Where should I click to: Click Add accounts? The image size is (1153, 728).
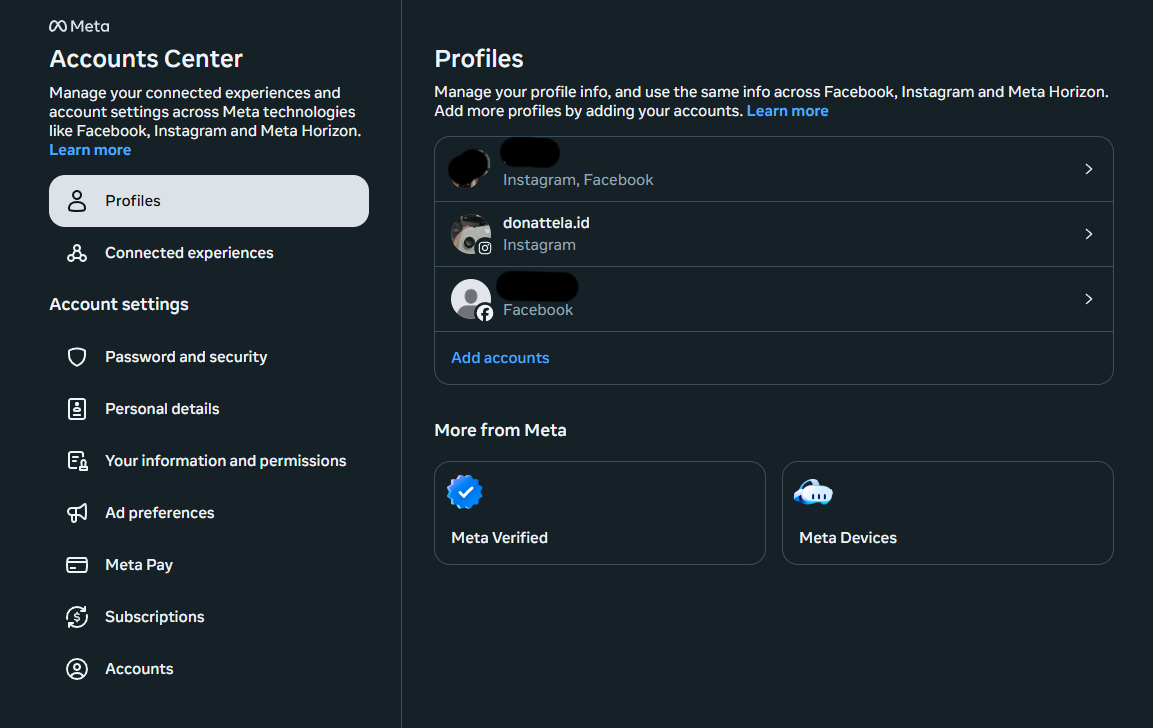500,357
